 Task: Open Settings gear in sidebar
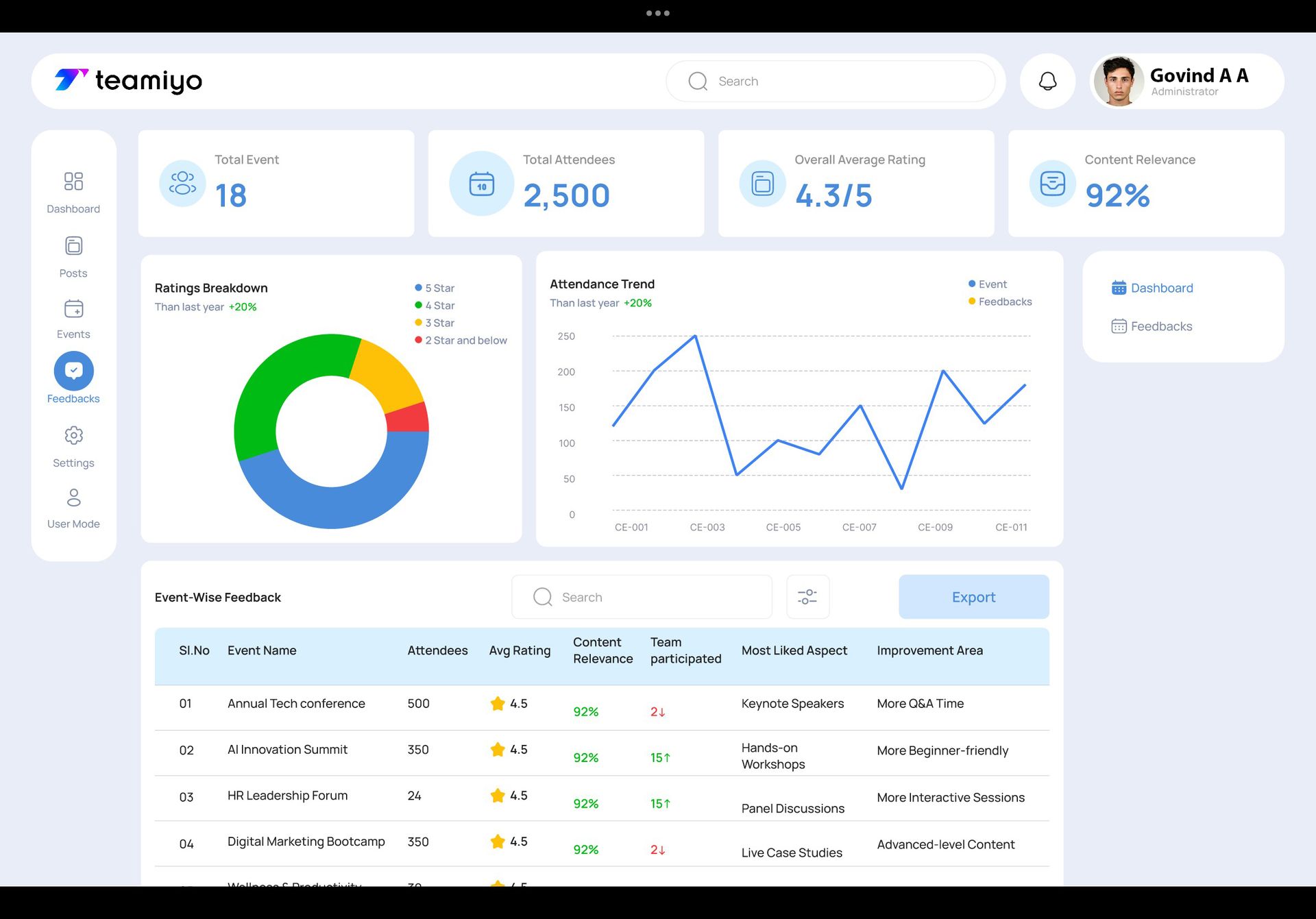pos(73,436)
